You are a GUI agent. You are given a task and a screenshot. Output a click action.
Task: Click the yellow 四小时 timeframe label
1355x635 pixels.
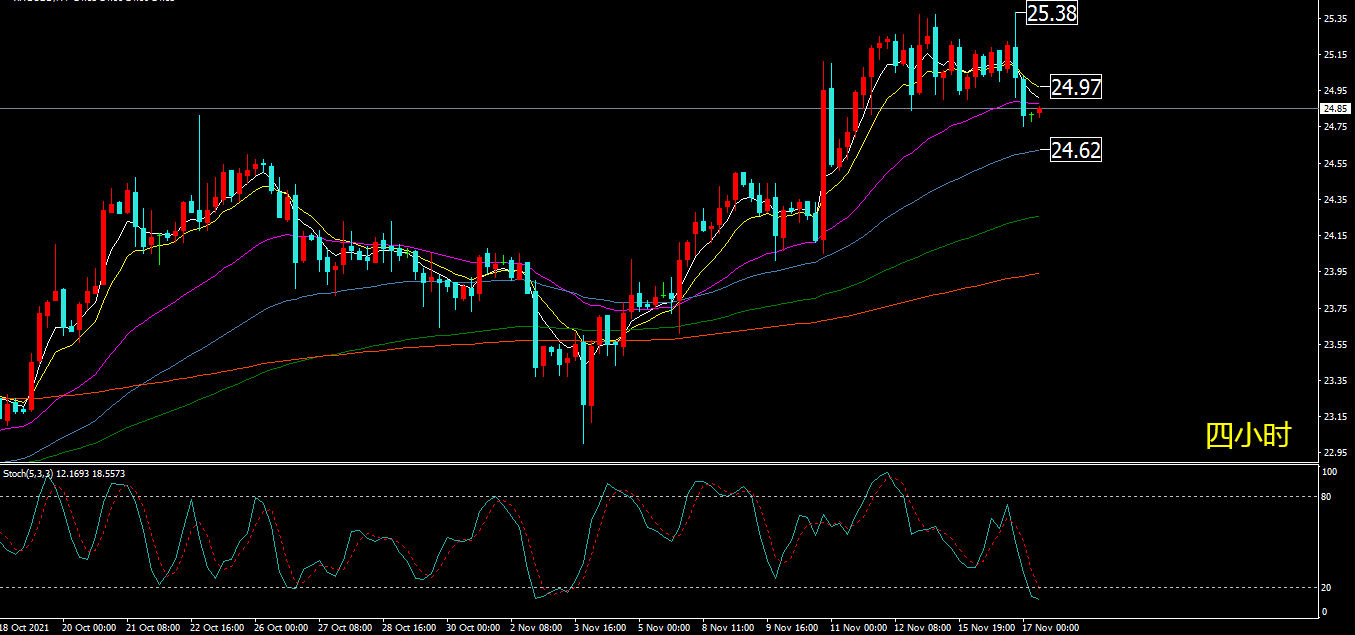click(1248, 435)
